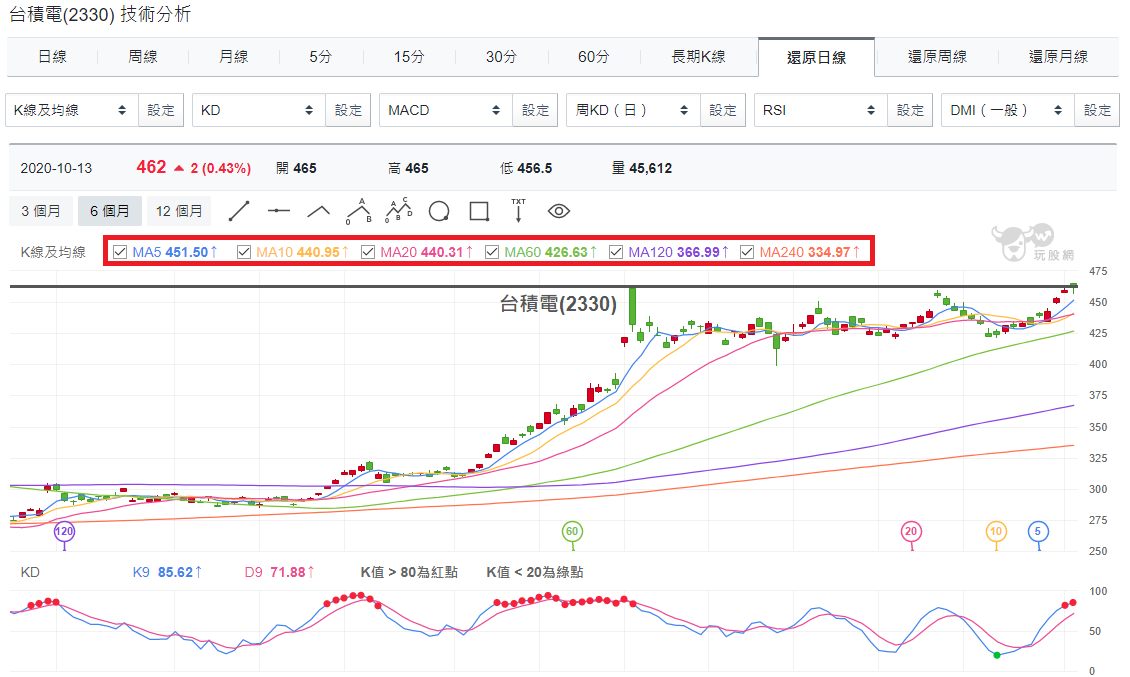The width and height of the screenshot is (1130, 677).
Task: Select the trend line drawing tool
Action: coord(239,211)
